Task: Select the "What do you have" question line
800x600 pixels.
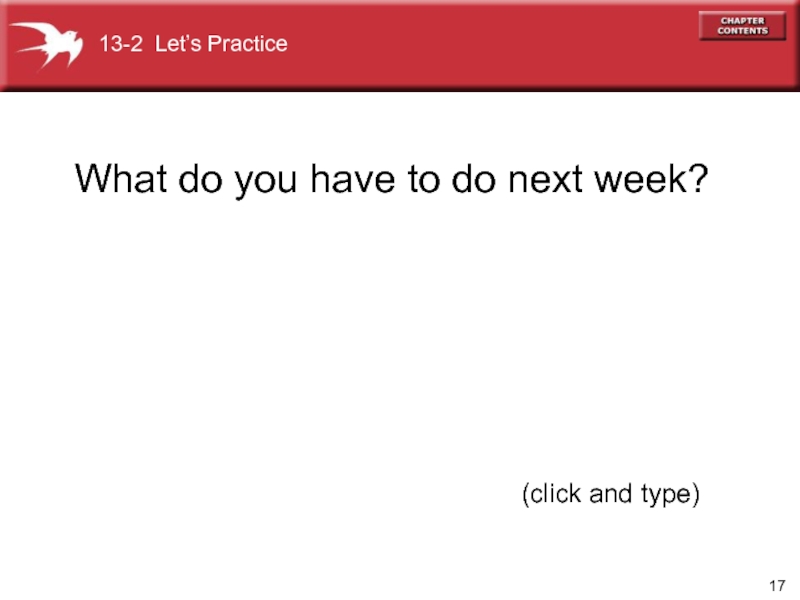Action: [x=392, y=180]
